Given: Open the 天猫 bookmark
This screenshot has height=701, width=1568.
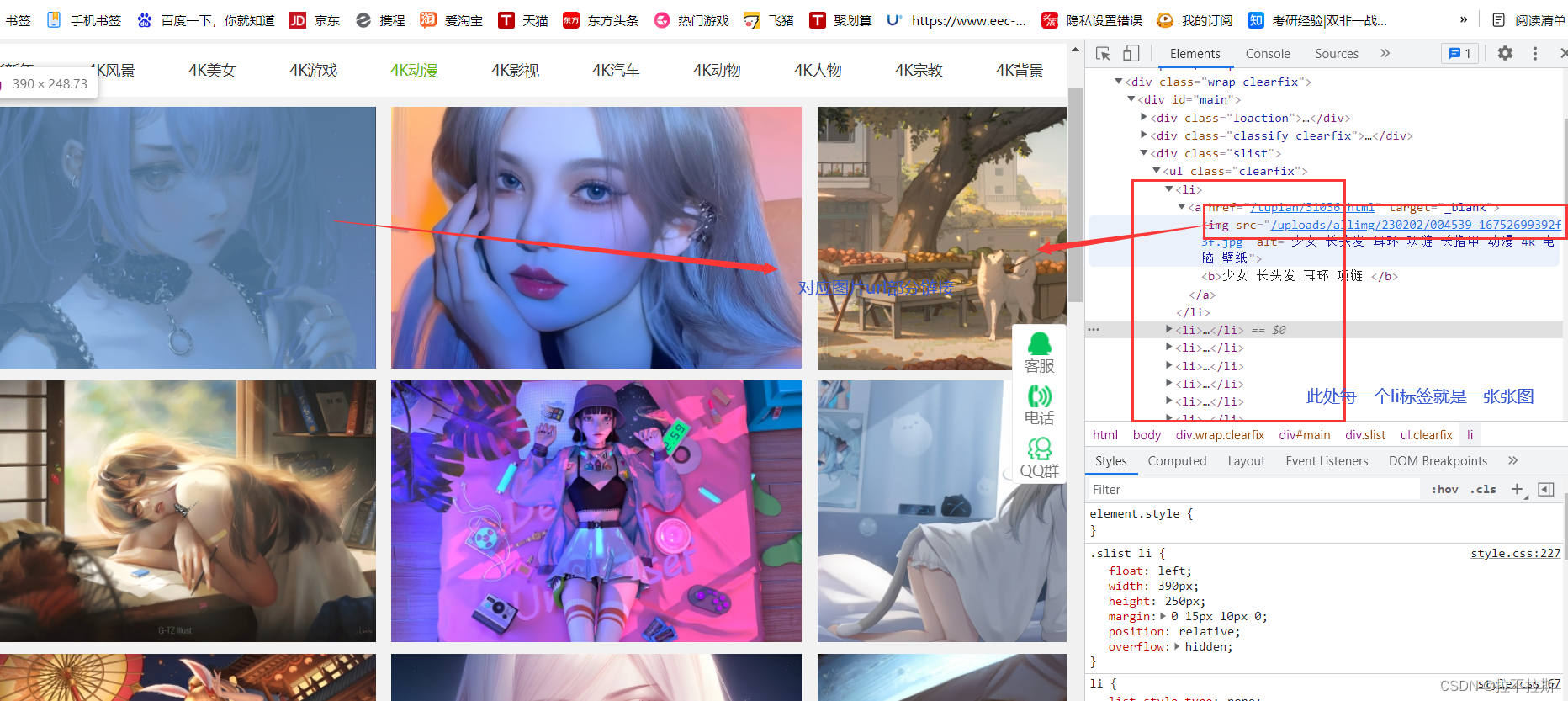Looking at the screenshot, I should pyautogui.click(x=522, y=20).
